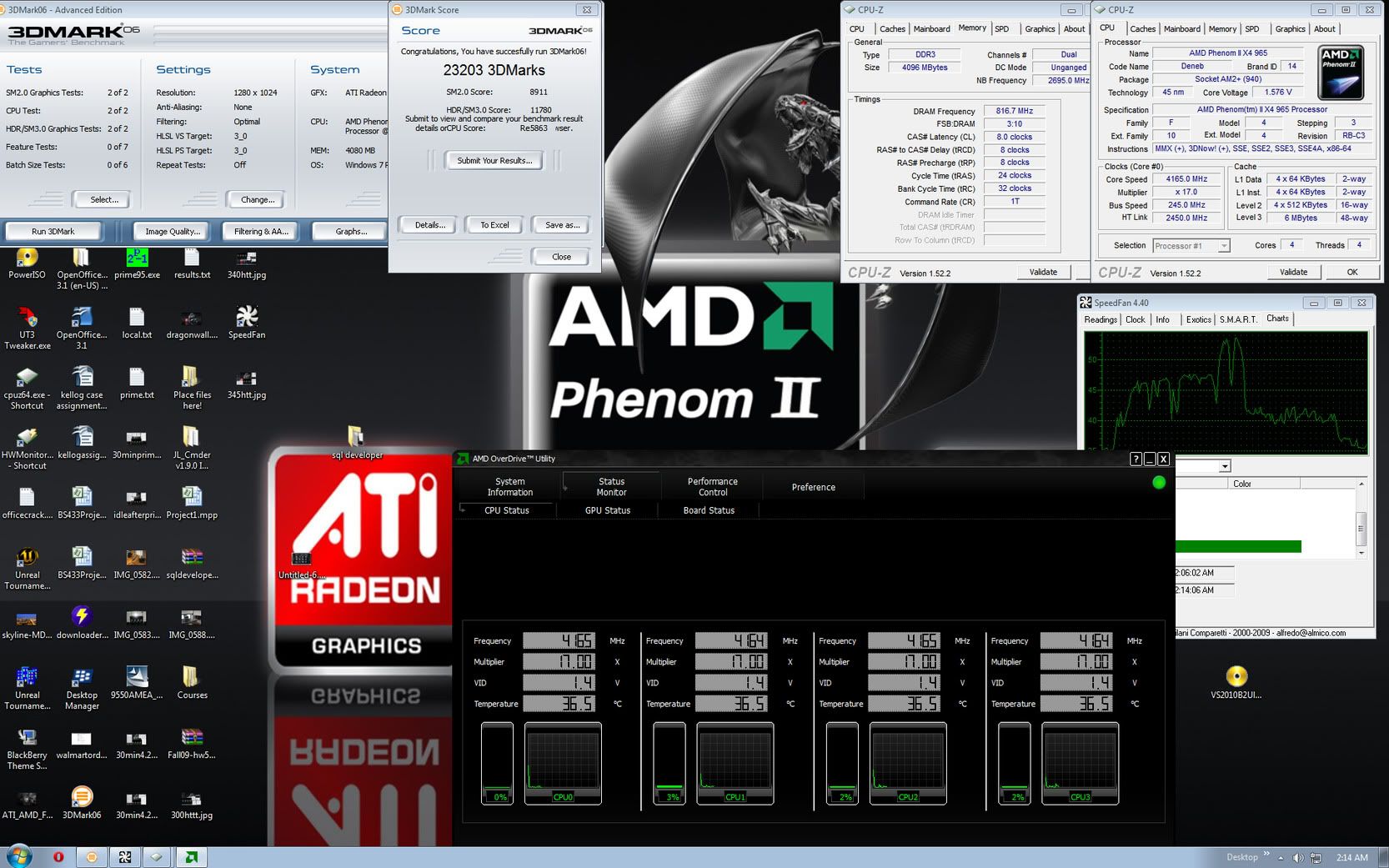Launch the PowerISO desktop shortcut
This screenshot has height=868, width=1389.
point(27,258)
